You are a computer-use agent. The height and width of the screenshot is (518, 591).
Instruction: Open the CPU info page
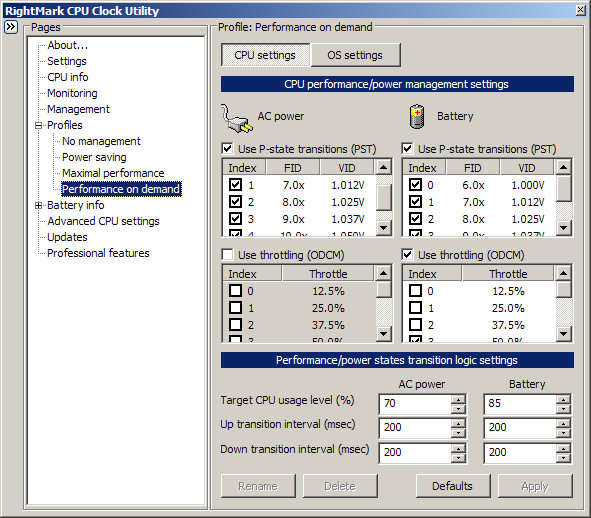click(67, 77)
